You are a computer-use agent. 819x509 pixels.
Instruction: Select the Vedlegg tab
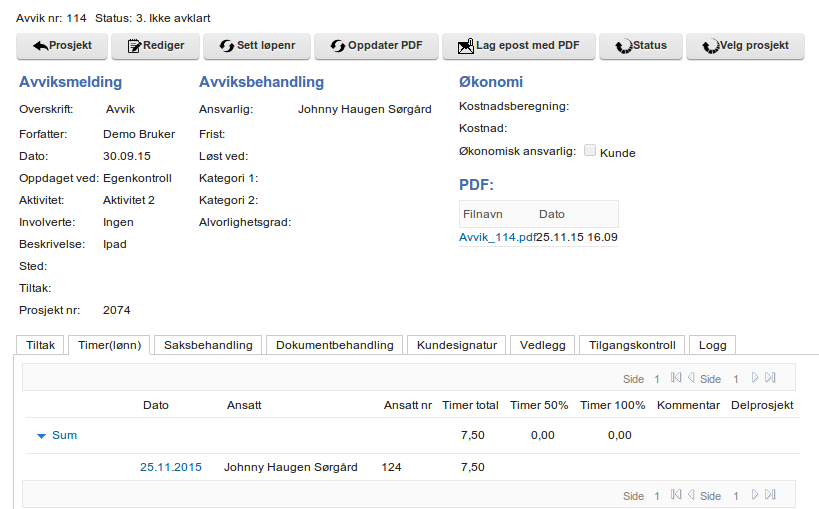pyautogui.click(x=543, y=345)
